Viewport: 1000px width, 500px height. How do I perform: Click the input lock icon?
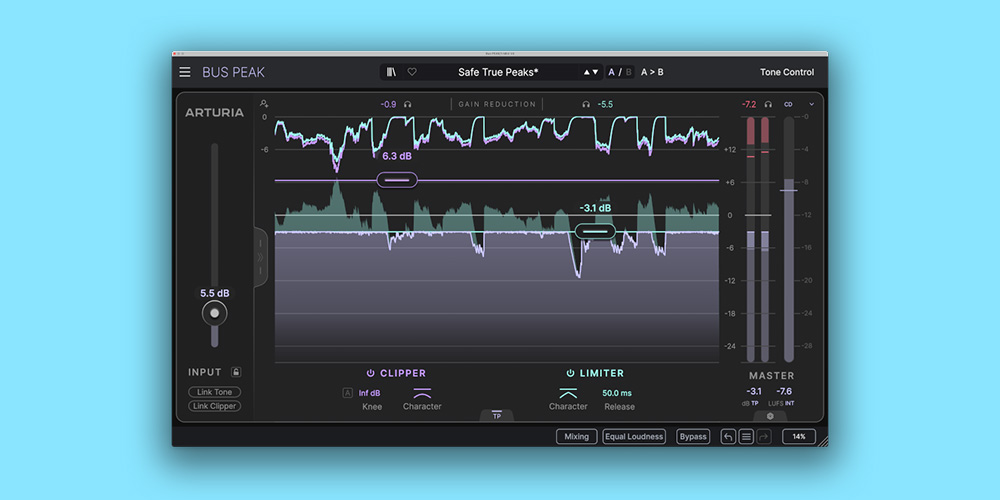236,372
